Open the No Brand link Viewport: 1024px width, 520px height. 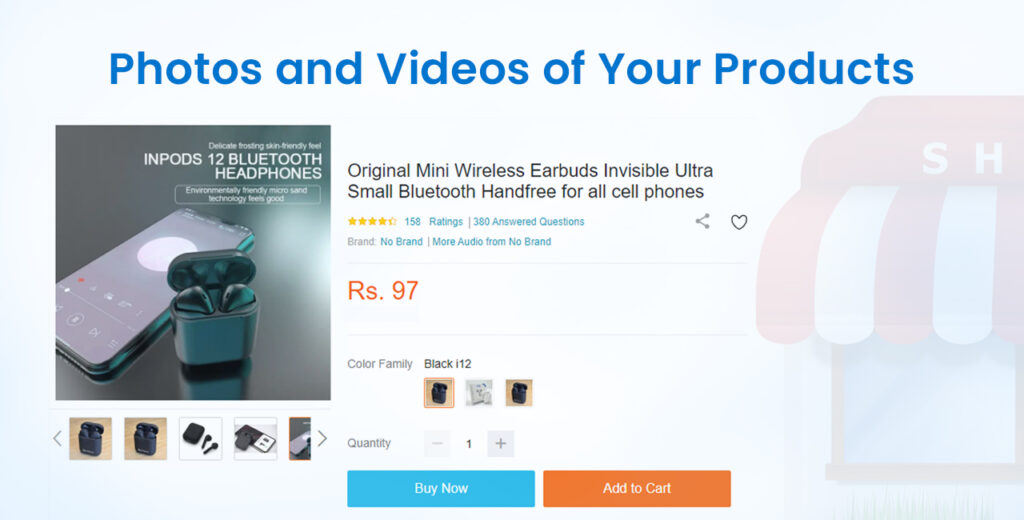tap(402, 241)
